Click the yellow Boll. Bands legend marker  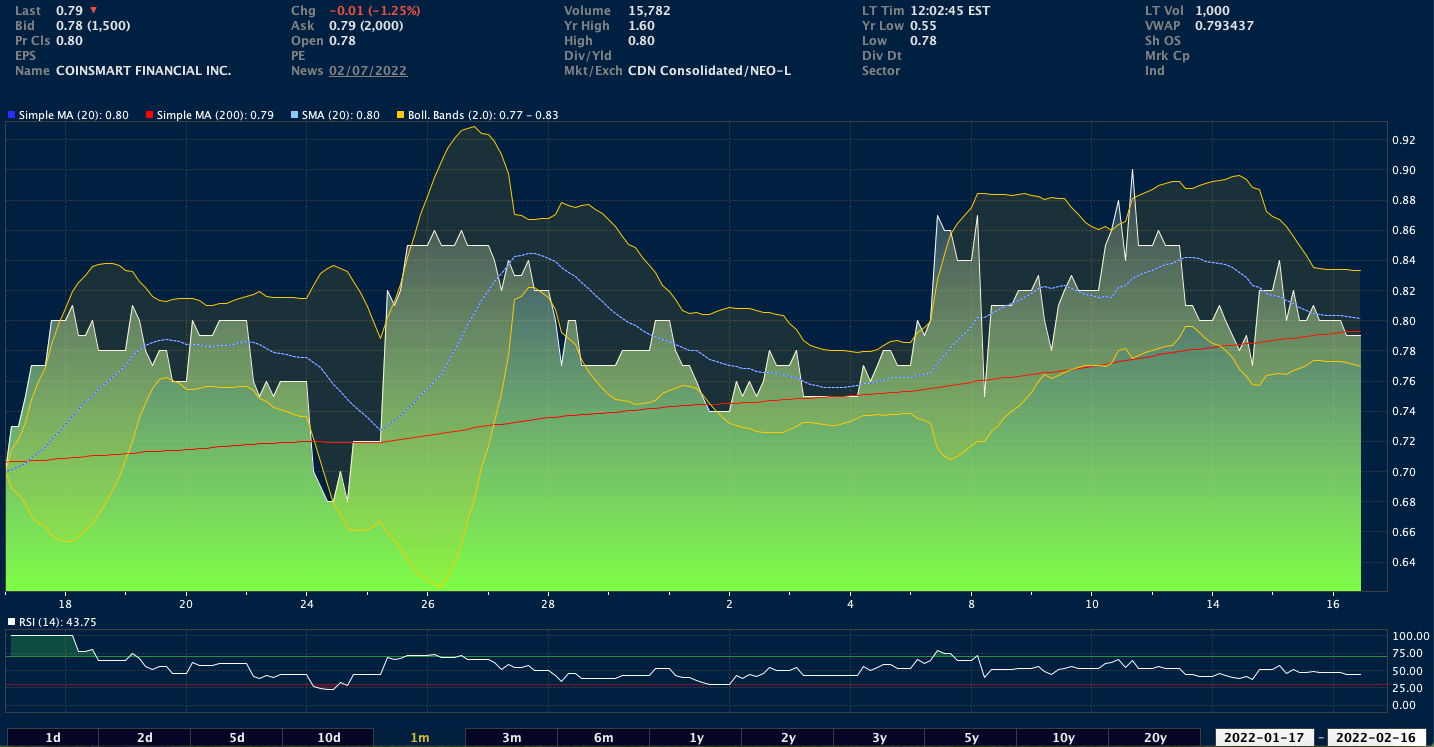(x=400, y=115)
